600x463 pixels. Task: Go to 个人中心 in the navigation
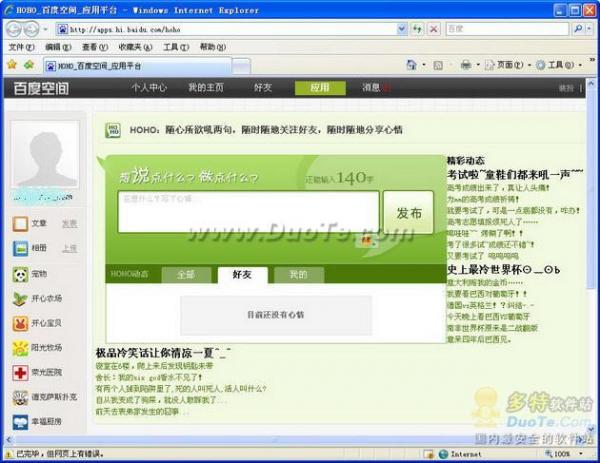point(149,88)
